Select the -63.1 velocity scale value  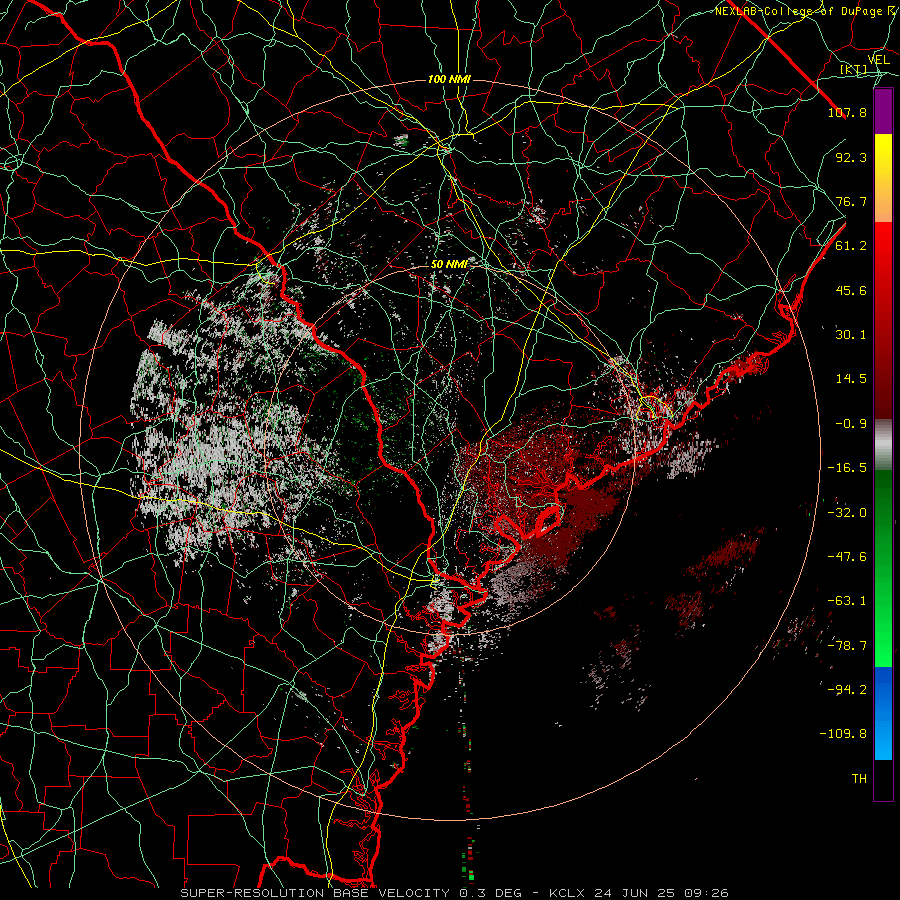847,601
